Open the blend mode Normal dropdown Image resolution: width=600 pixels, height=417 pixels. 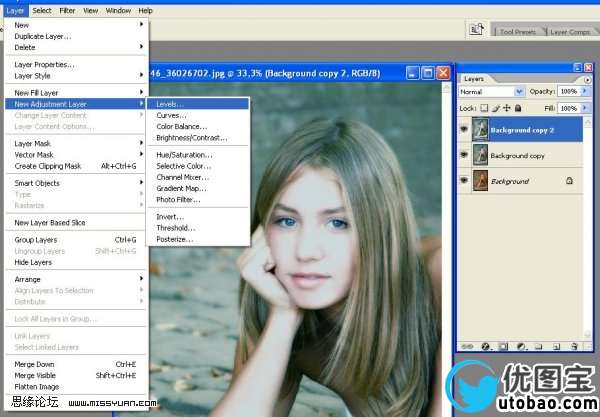[491, 92]
